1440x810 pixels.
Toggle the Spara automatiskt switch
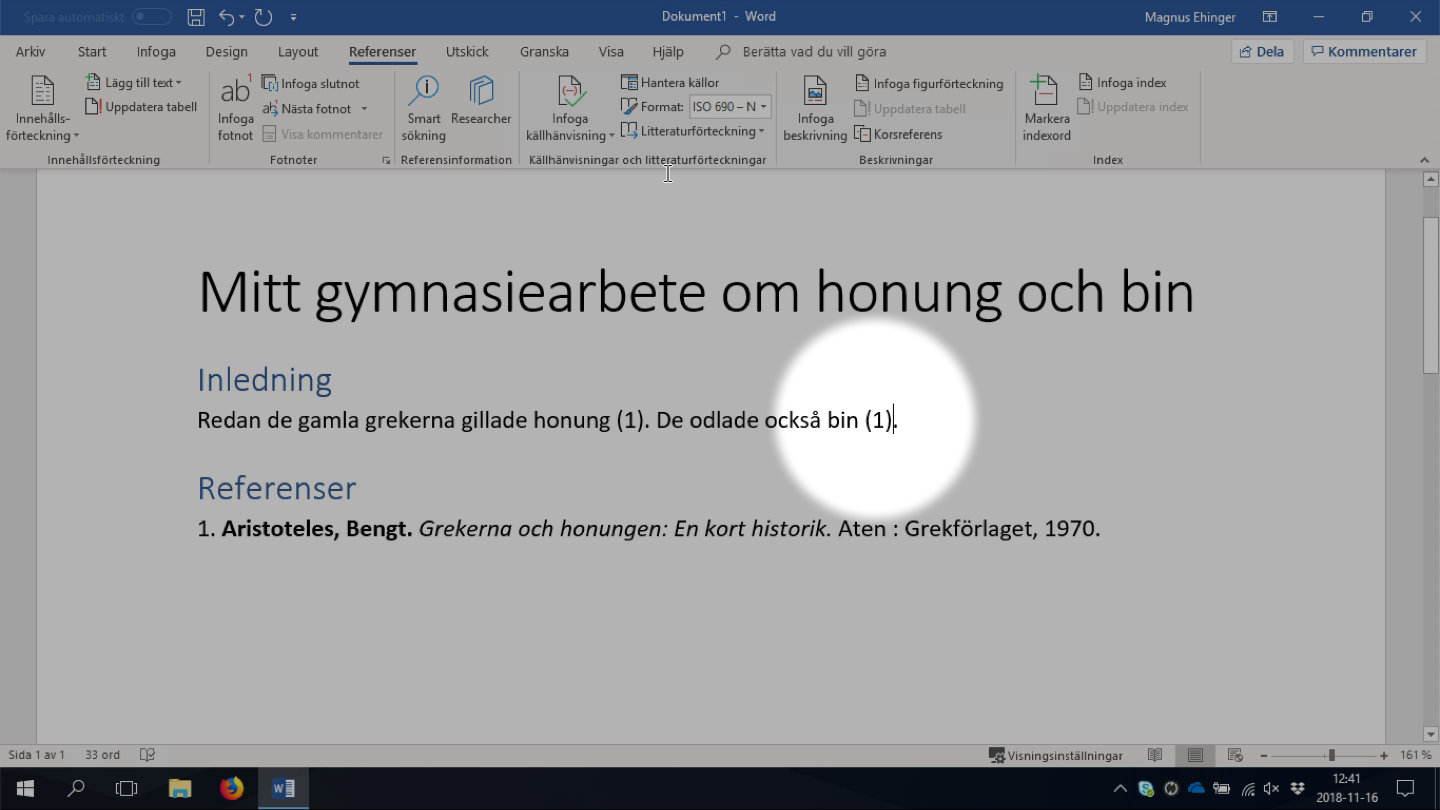(151, 17)
